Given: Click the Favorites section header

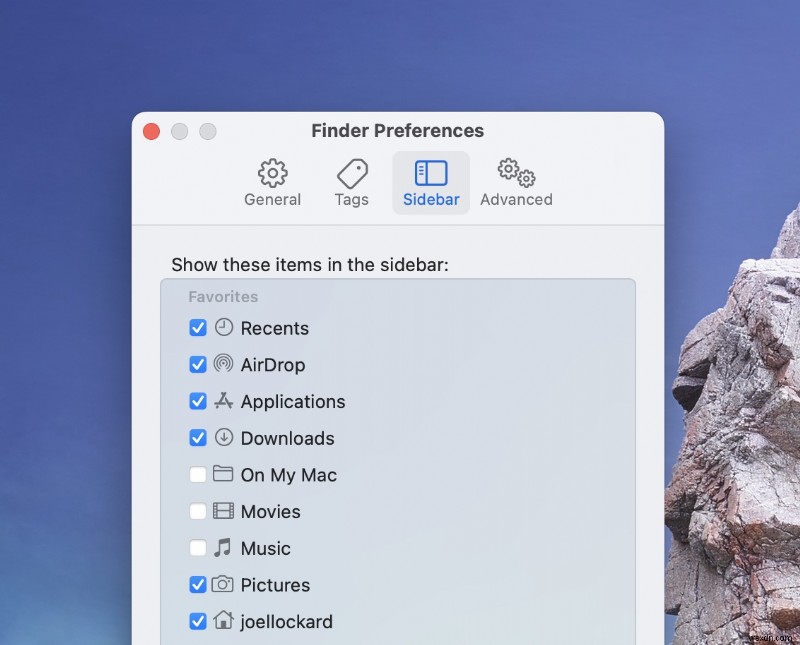Looking at the screenshot, I should tap(223, 296).
